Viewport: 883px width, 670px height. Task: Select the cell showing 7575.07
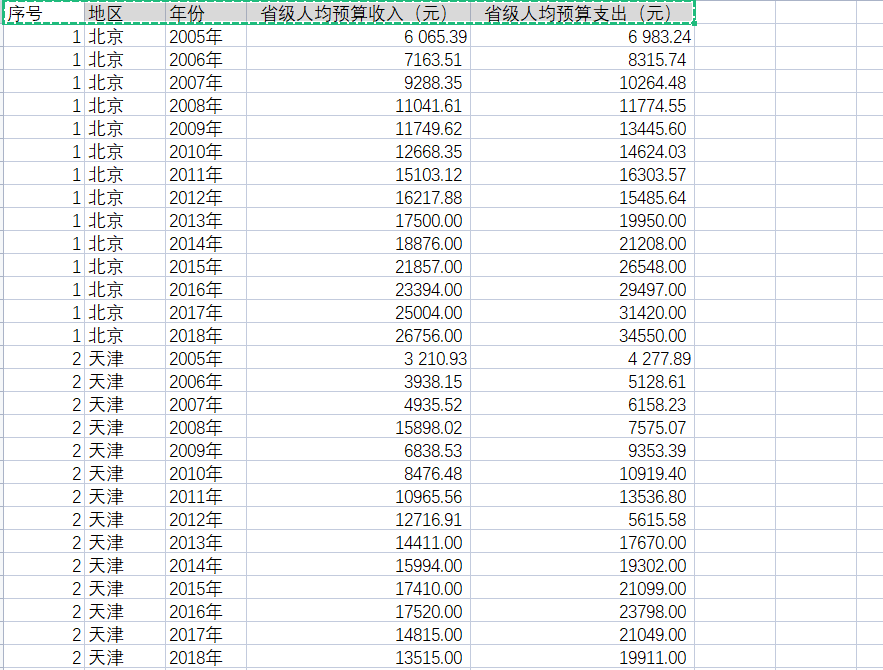tap(582, 427)
